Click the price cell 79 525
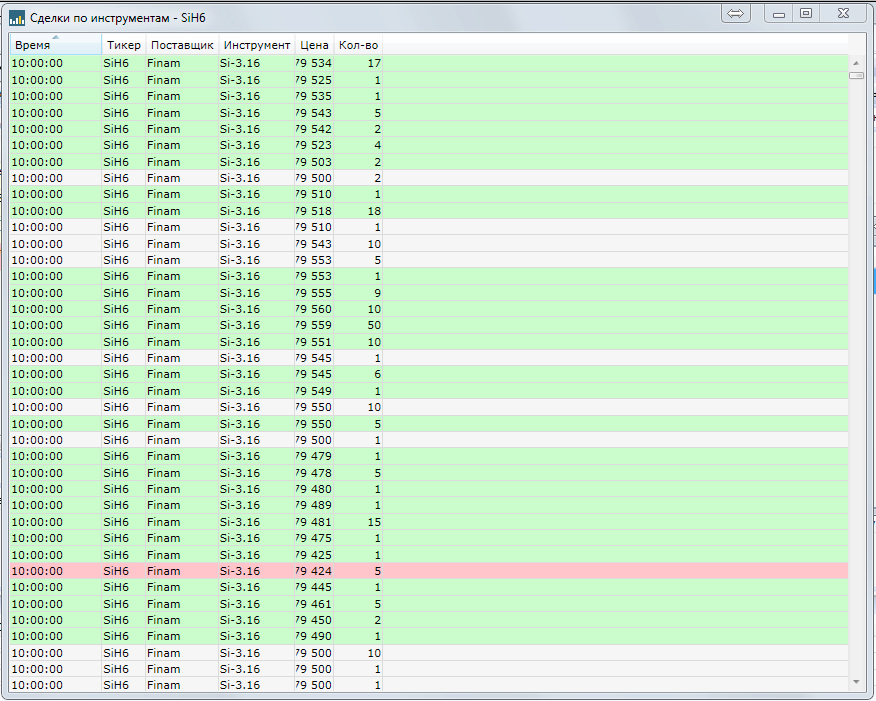Viewport: 876px width, 701px height. click(313, 80)
